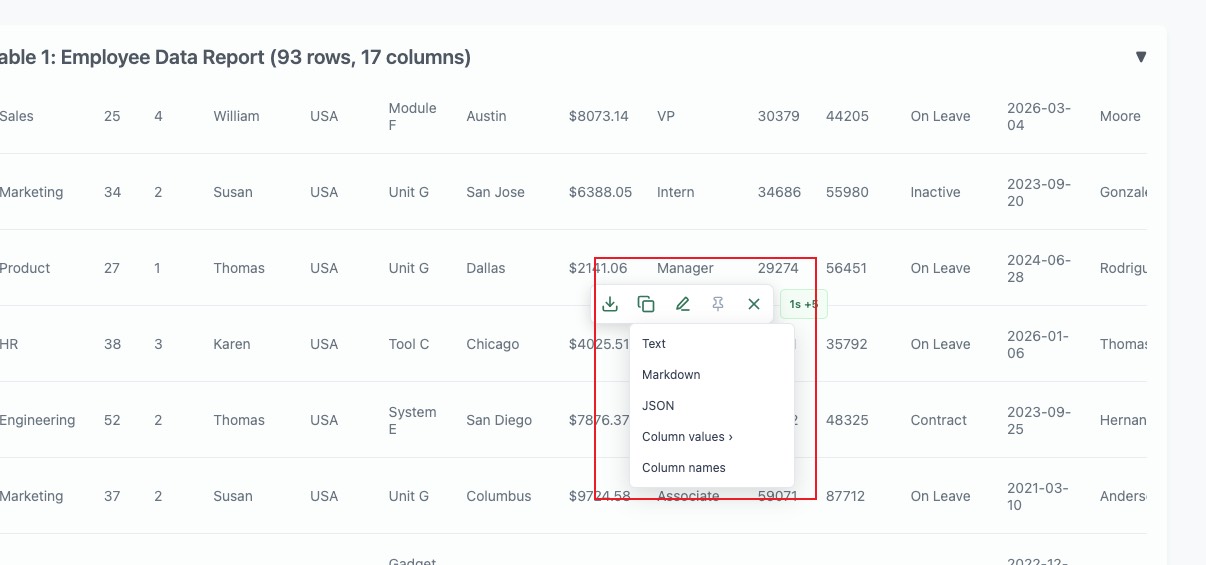
Task: Choose Text from the copy menu
Action: [x=712, y=344]
